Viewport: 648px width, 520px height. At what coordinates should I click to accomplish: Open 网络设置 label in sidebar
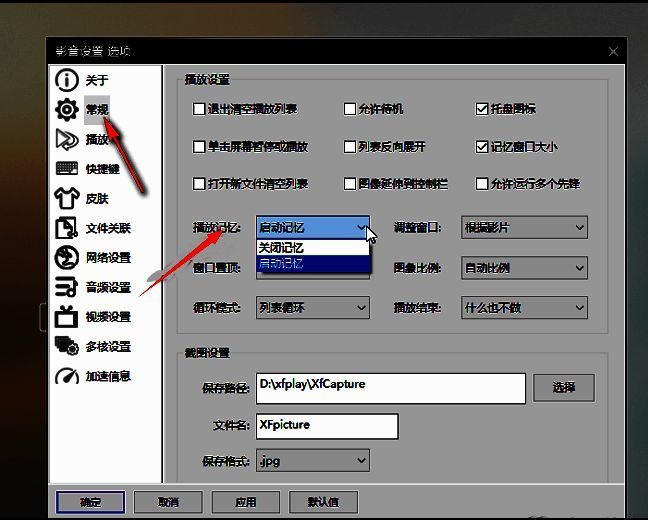(x=108, y=258)
